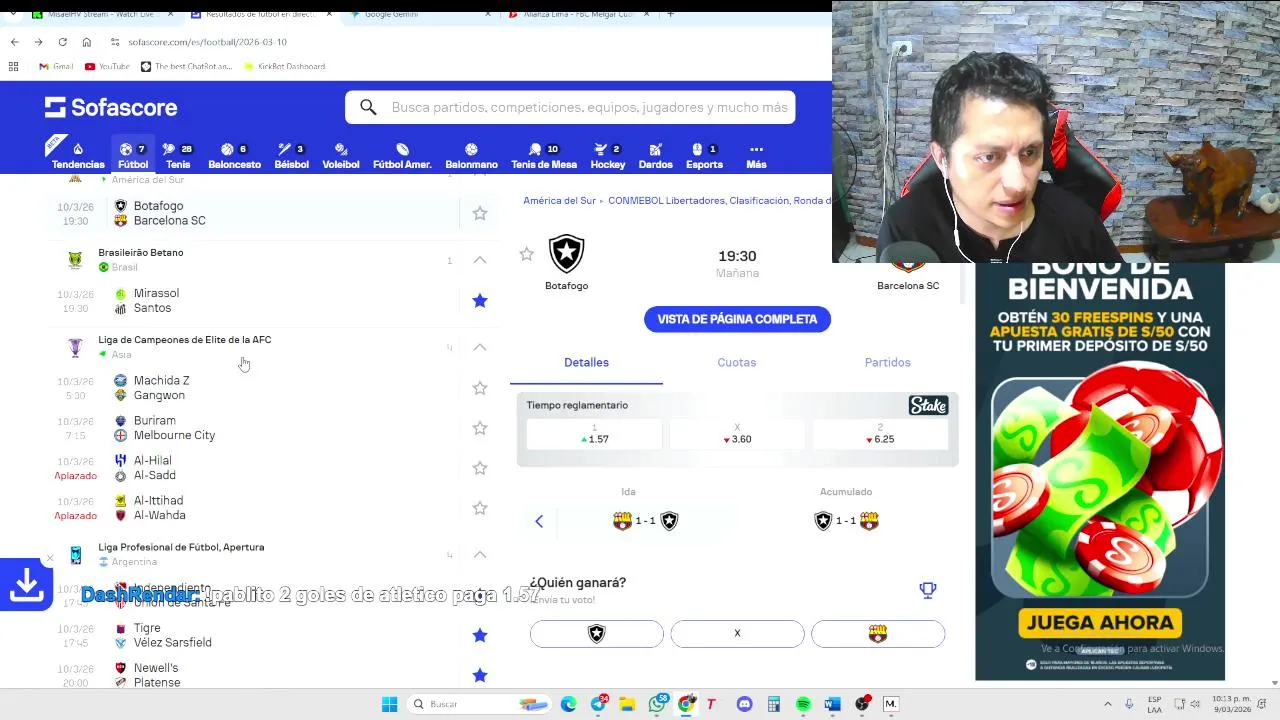This screenshot has width=1280, height=720.
Task: Open the Windows Start menu
Action: (x=389, y=704)
